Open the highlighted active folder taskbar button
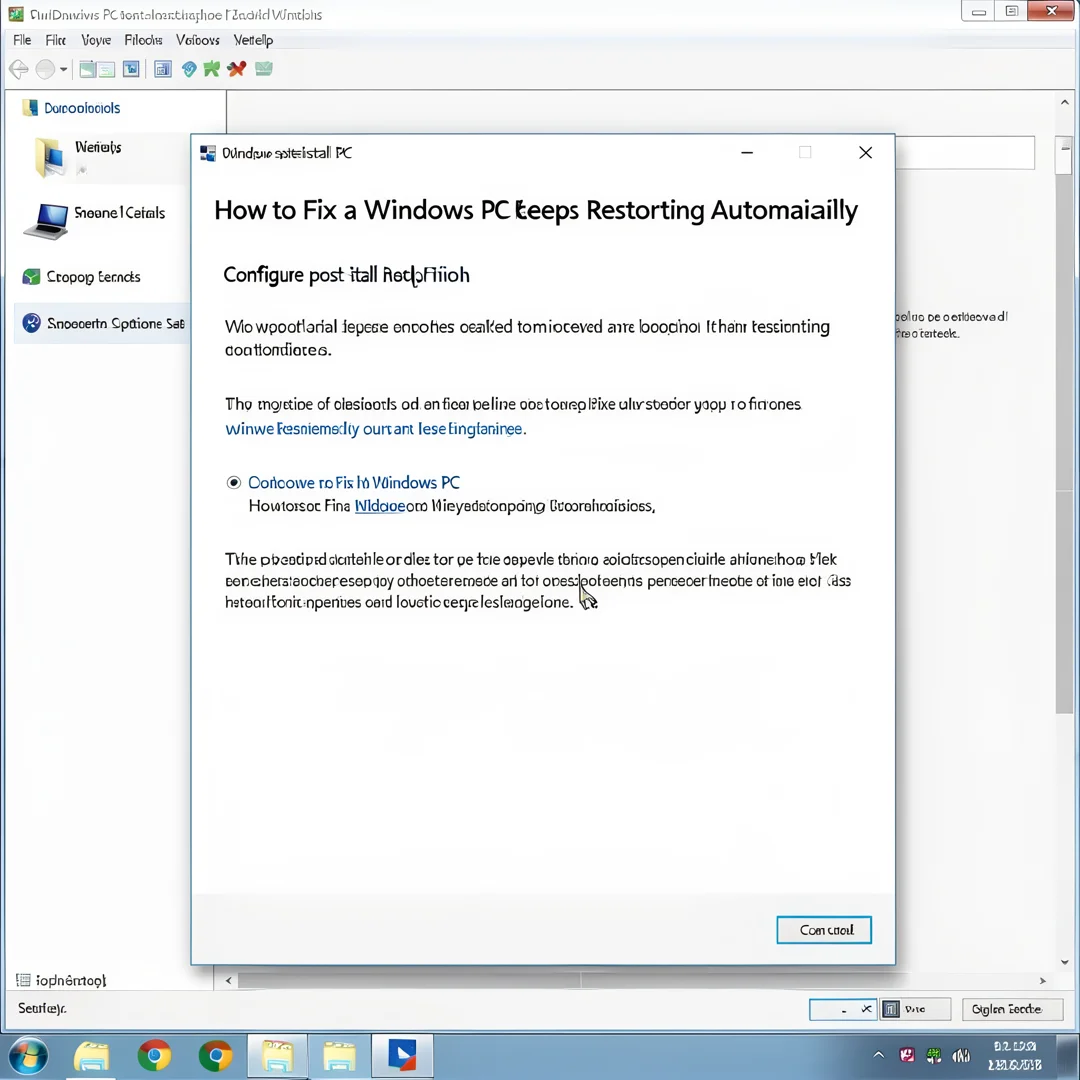This screenshot has height=1080, width=1080. point(276,1056)
